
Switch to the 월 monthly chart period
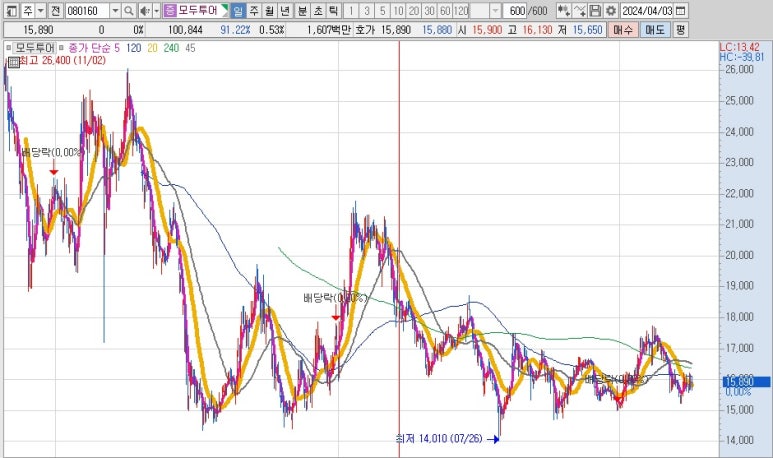[x=269, y=10]
